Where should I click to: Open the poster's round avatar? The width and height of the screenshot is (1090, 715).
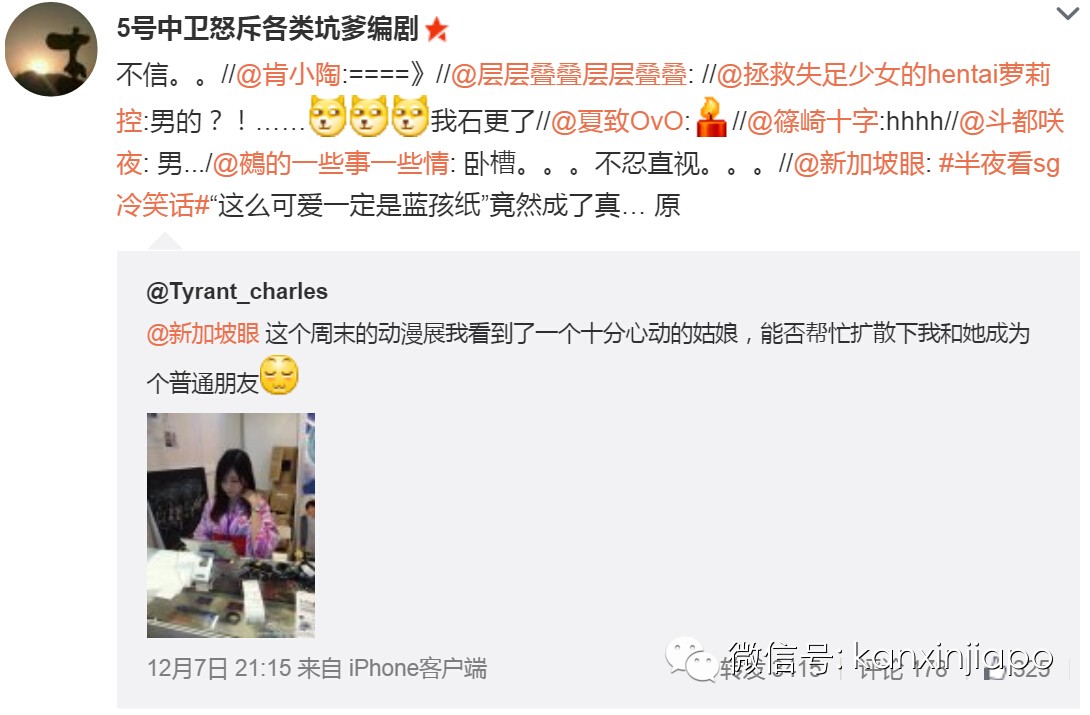pyautogui.click(x=51, y=49)
